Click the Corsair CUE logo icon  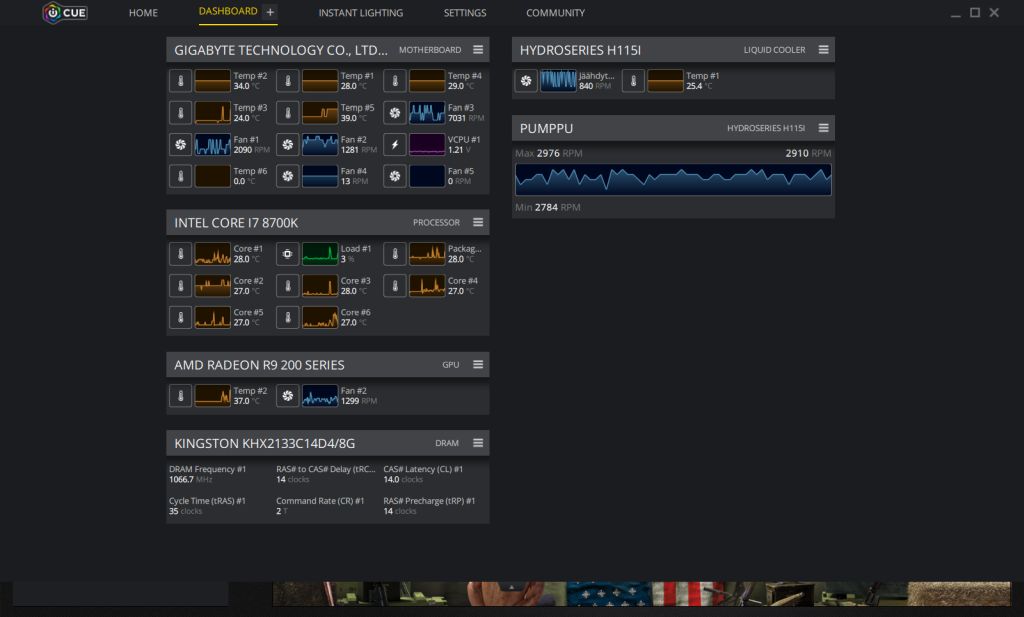(x=65, y=12)
